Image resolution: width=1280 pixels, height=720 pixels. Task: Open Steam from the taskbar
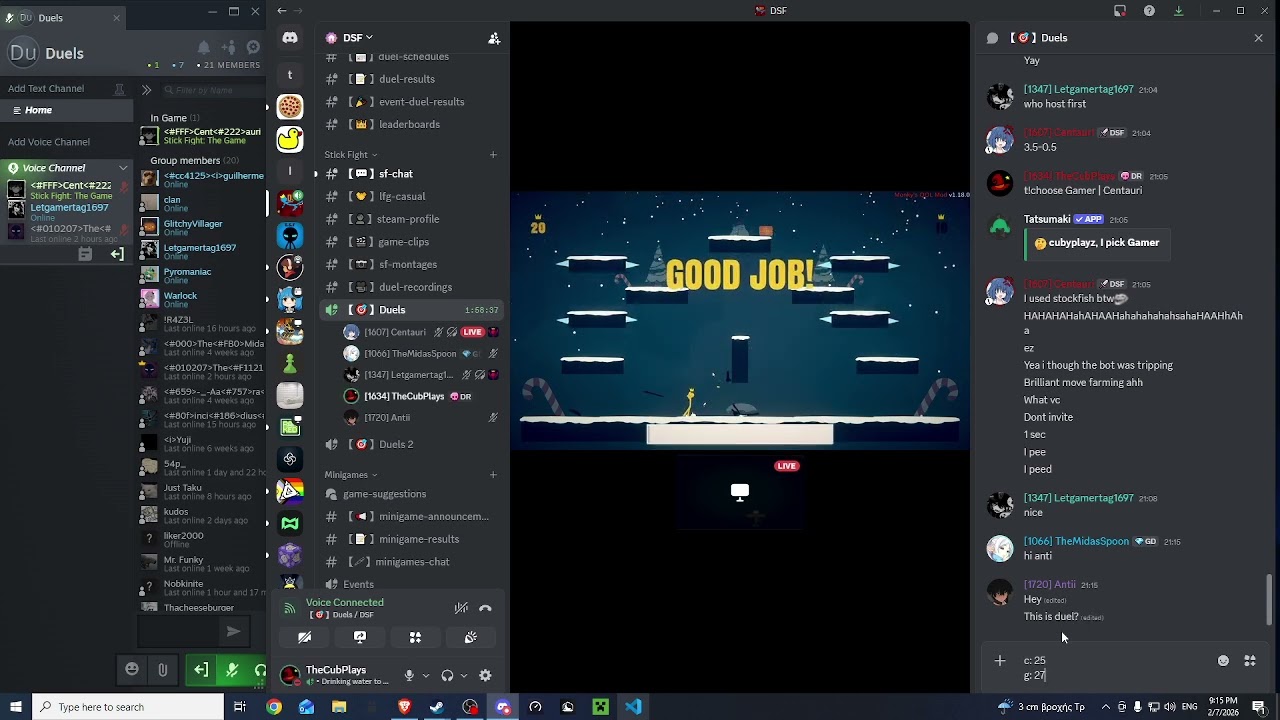pos(437,707)
